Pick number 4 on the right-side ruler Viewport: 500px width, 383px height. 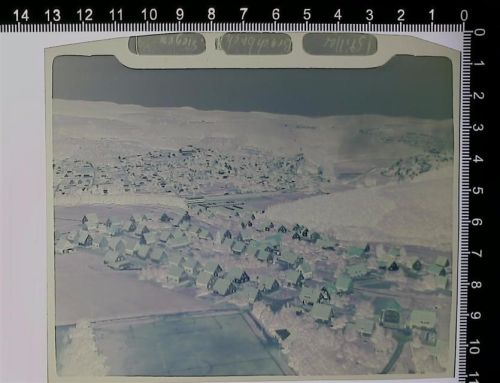478,159
